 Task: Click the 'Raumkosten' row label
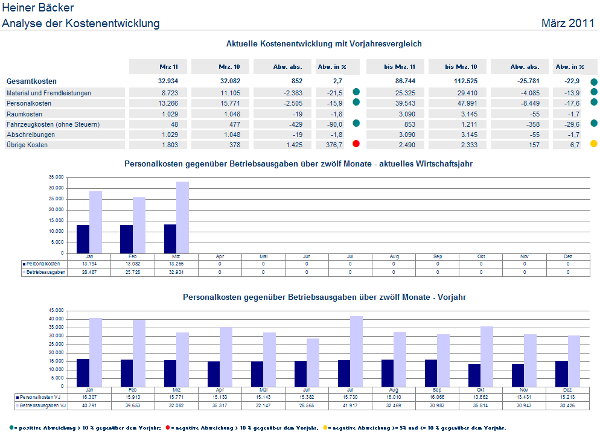pos(24,114)
